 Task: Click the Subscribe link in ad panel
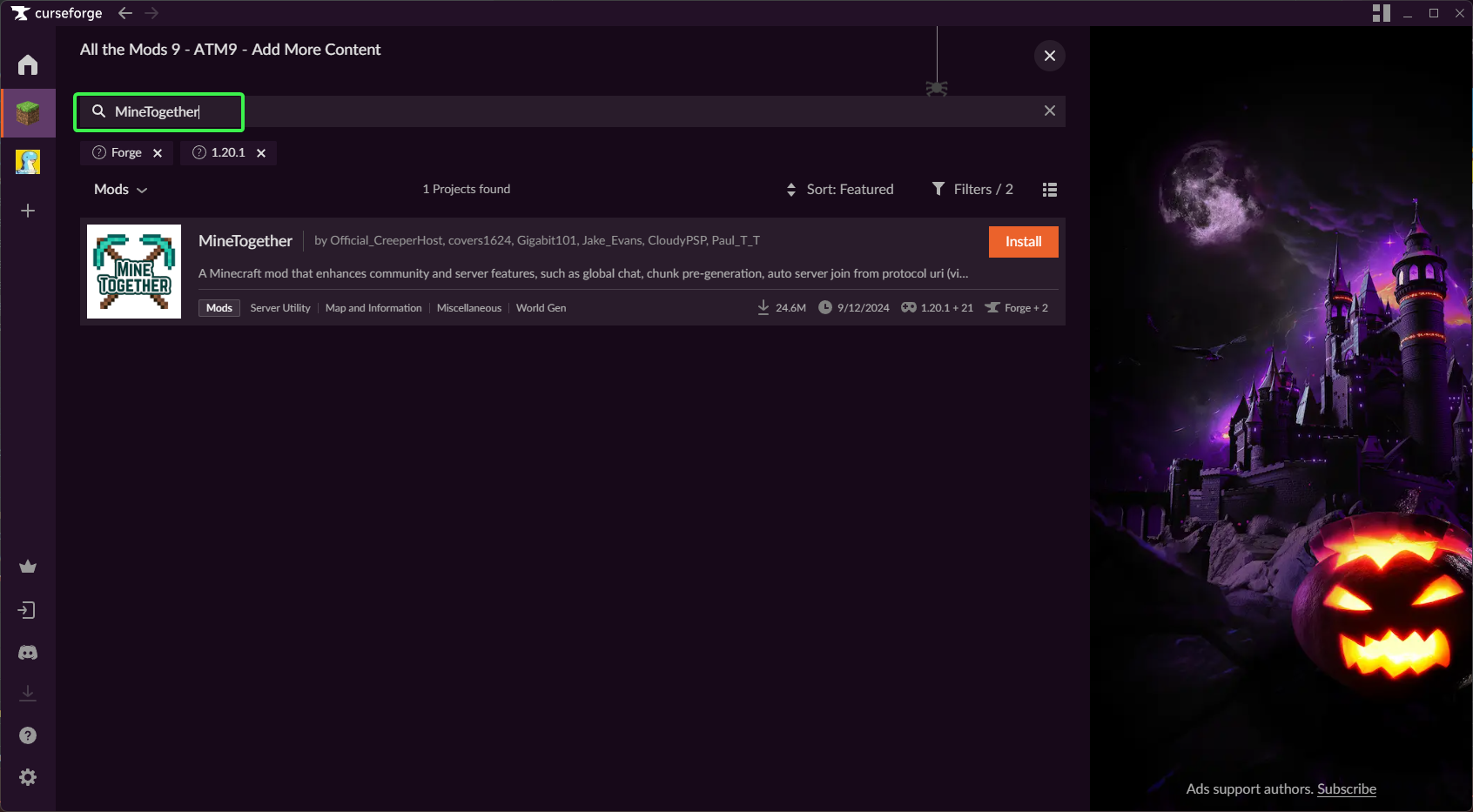point(1347,789)
